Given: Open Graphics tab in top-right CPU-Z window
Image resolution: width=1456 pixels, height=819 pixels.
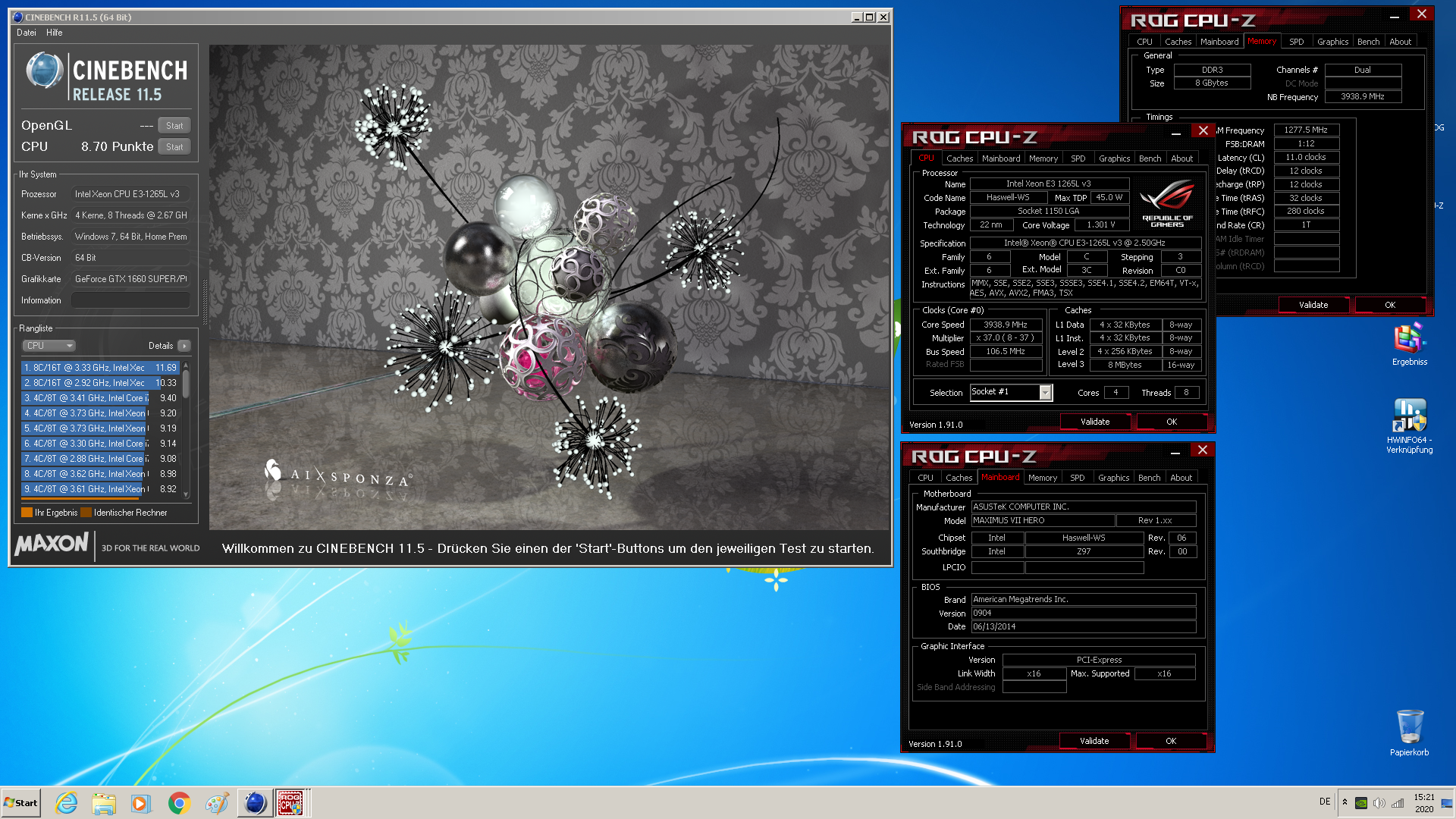Looking at the screenshot, I should 1332,42.
